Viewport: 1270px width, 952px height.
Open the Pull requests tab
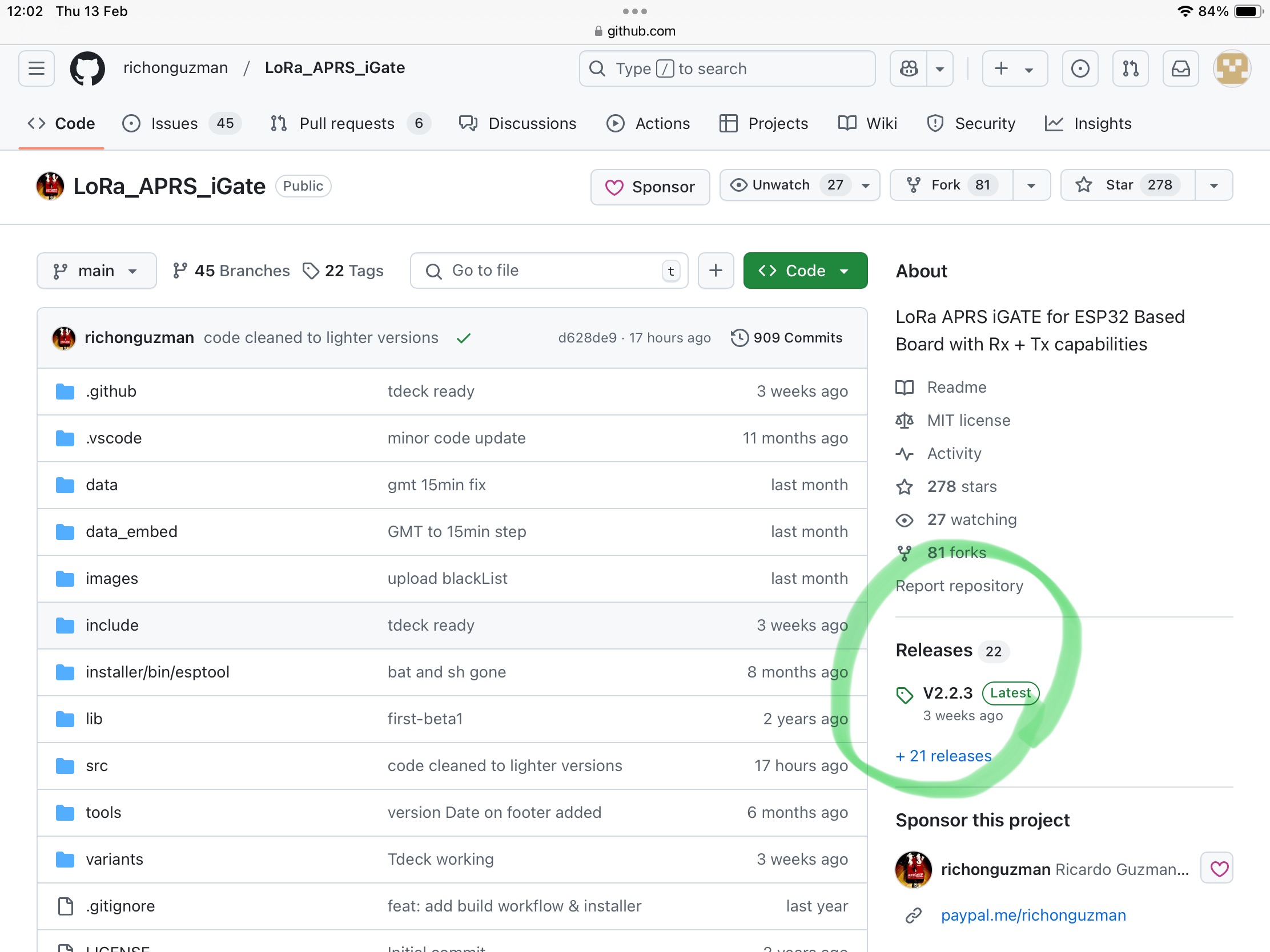coord(349,123)
